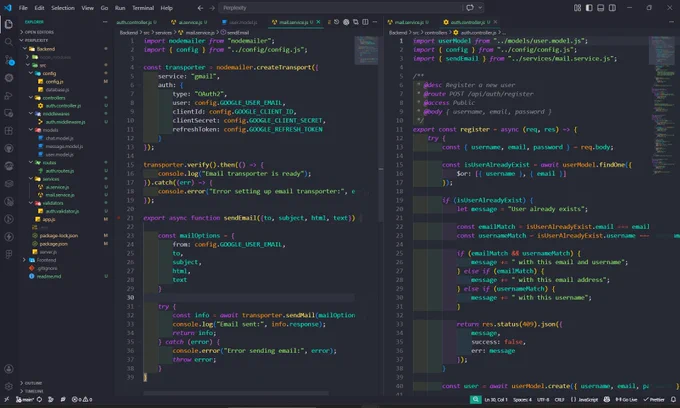The image size is (680, 408).
Task: Open More Actions menu of right editor group
Action: click(x=672, y=22)
